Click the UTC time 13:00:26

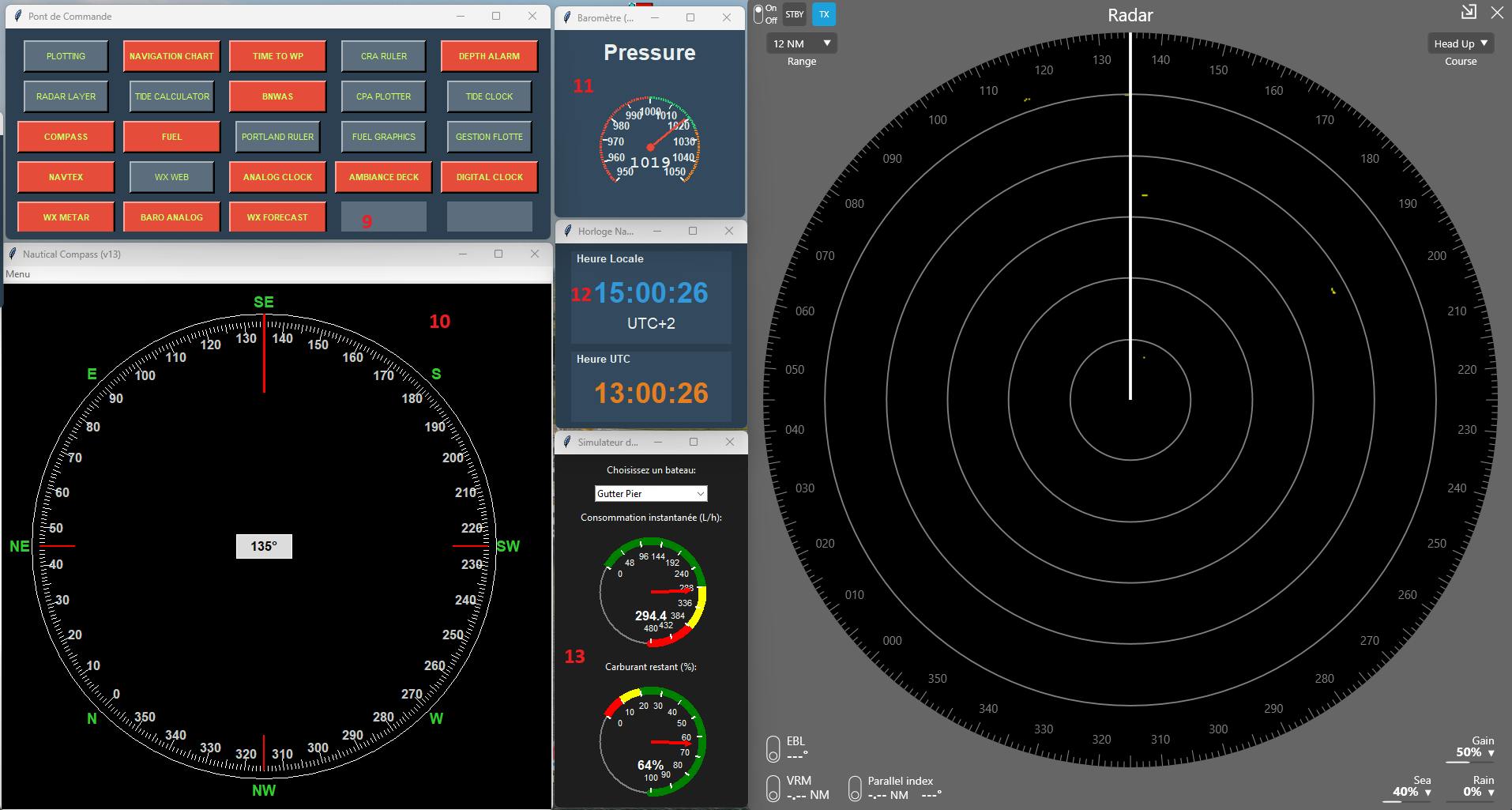651,394
